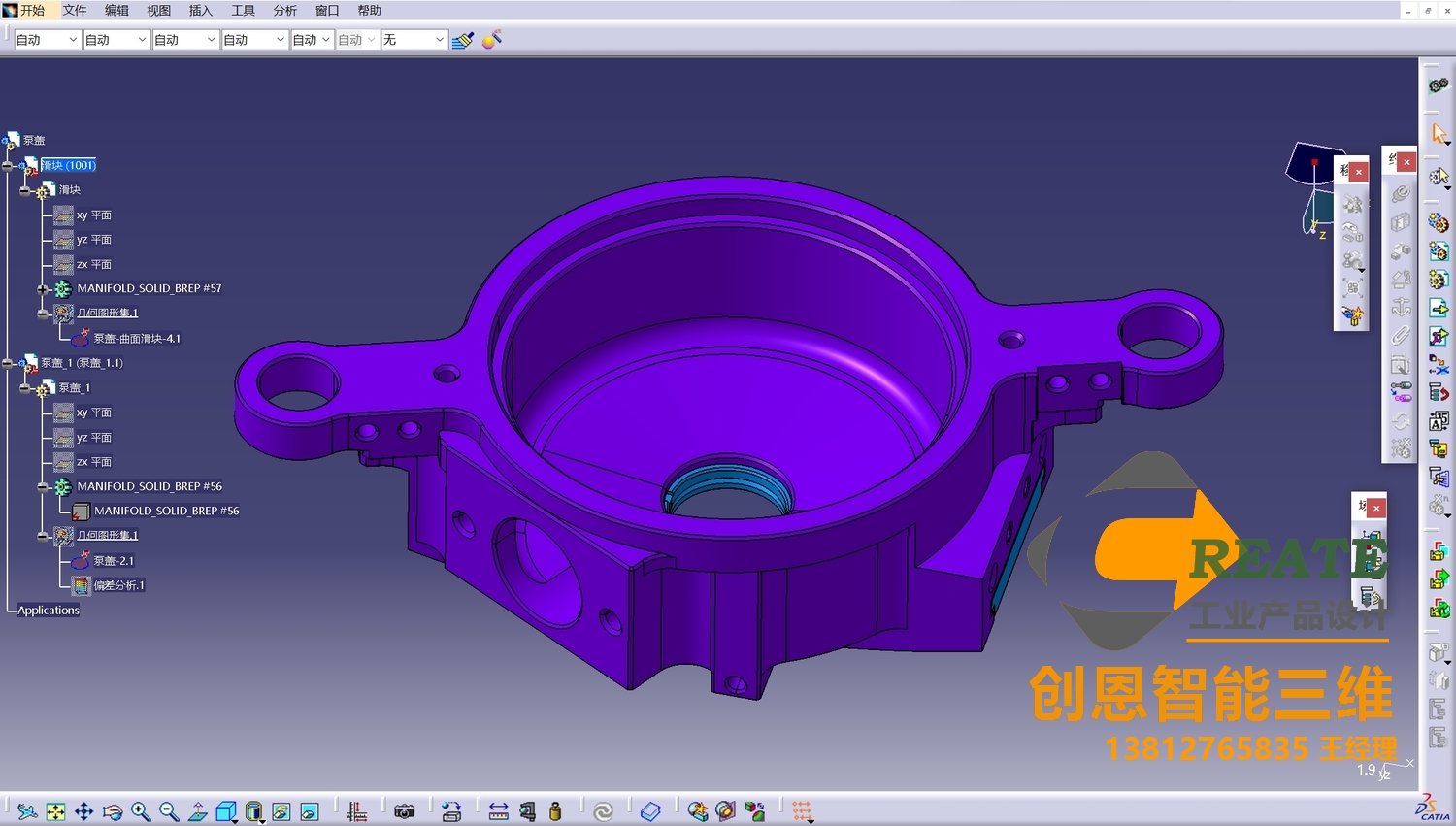Expand the MANIFOLD_SOLID_BREP #57 tree node
1456x826 pixels.
[x=43, y=289]
